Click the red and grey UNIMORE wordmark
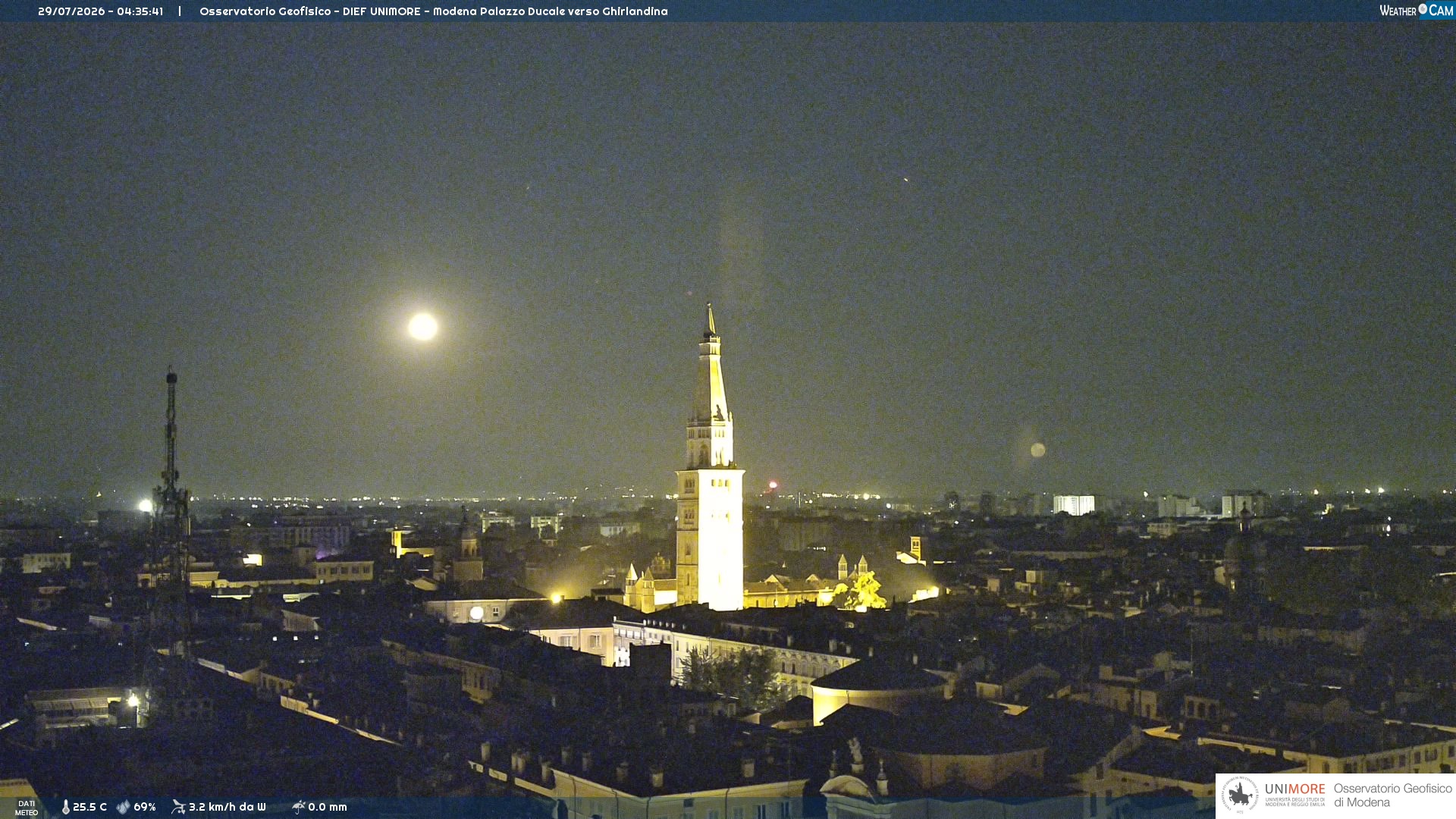Screen dimensions: 1456x819 click(x=1294, y=789)
